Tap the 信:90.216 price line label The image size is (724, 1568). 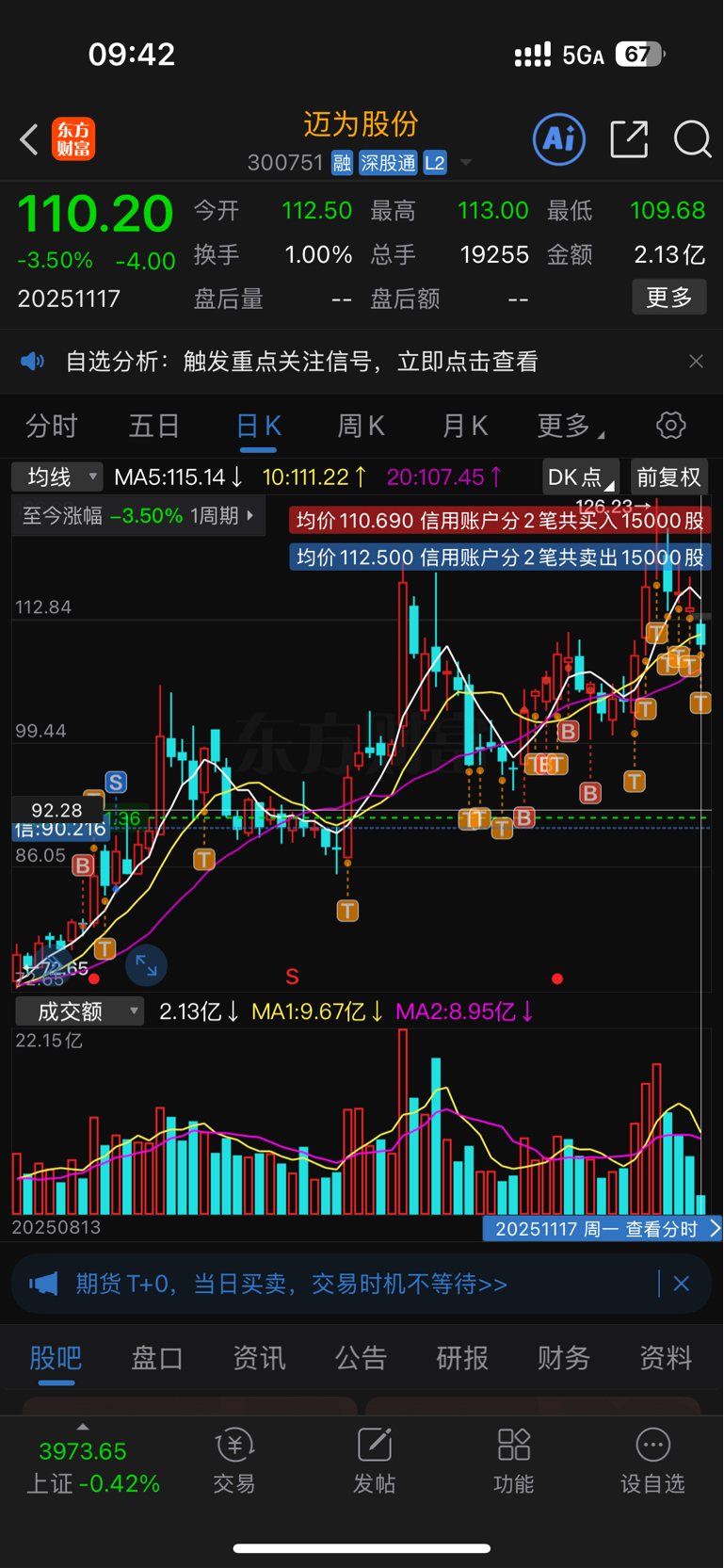(59, 830)
